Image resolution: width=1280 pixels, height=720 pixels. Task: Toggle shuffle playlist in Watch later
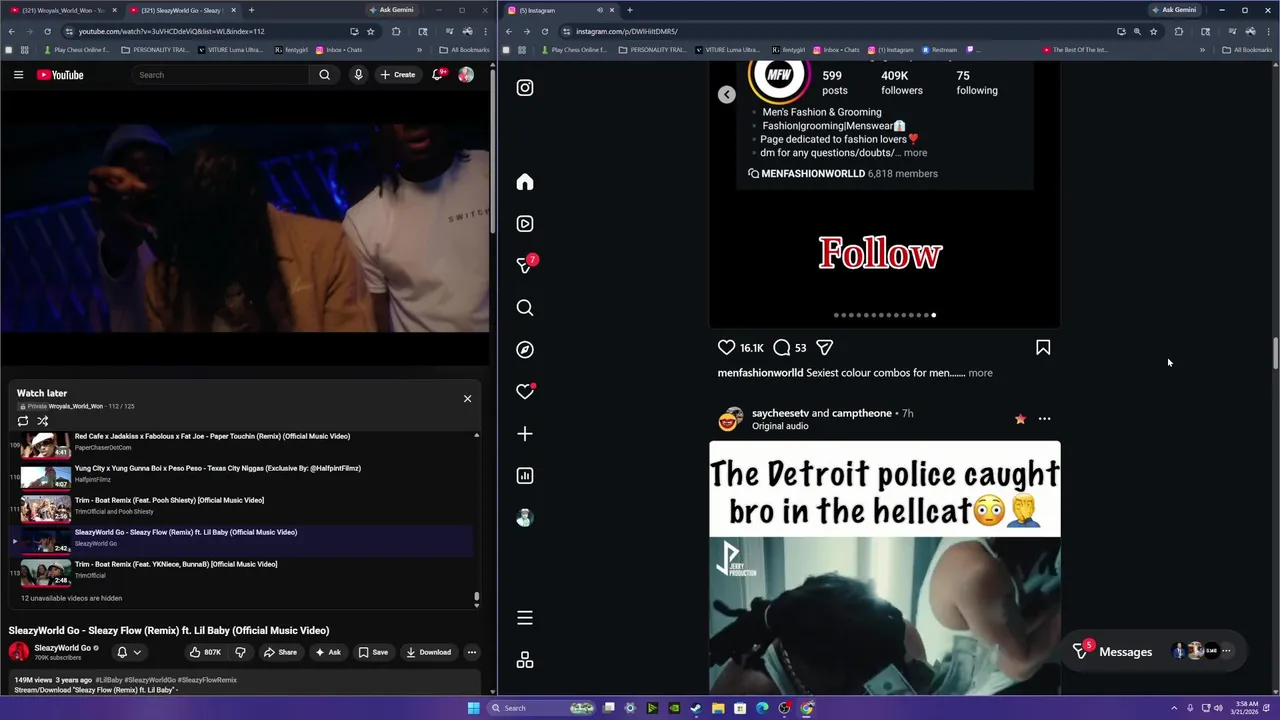pyautogui.click(x=42, y=421)
